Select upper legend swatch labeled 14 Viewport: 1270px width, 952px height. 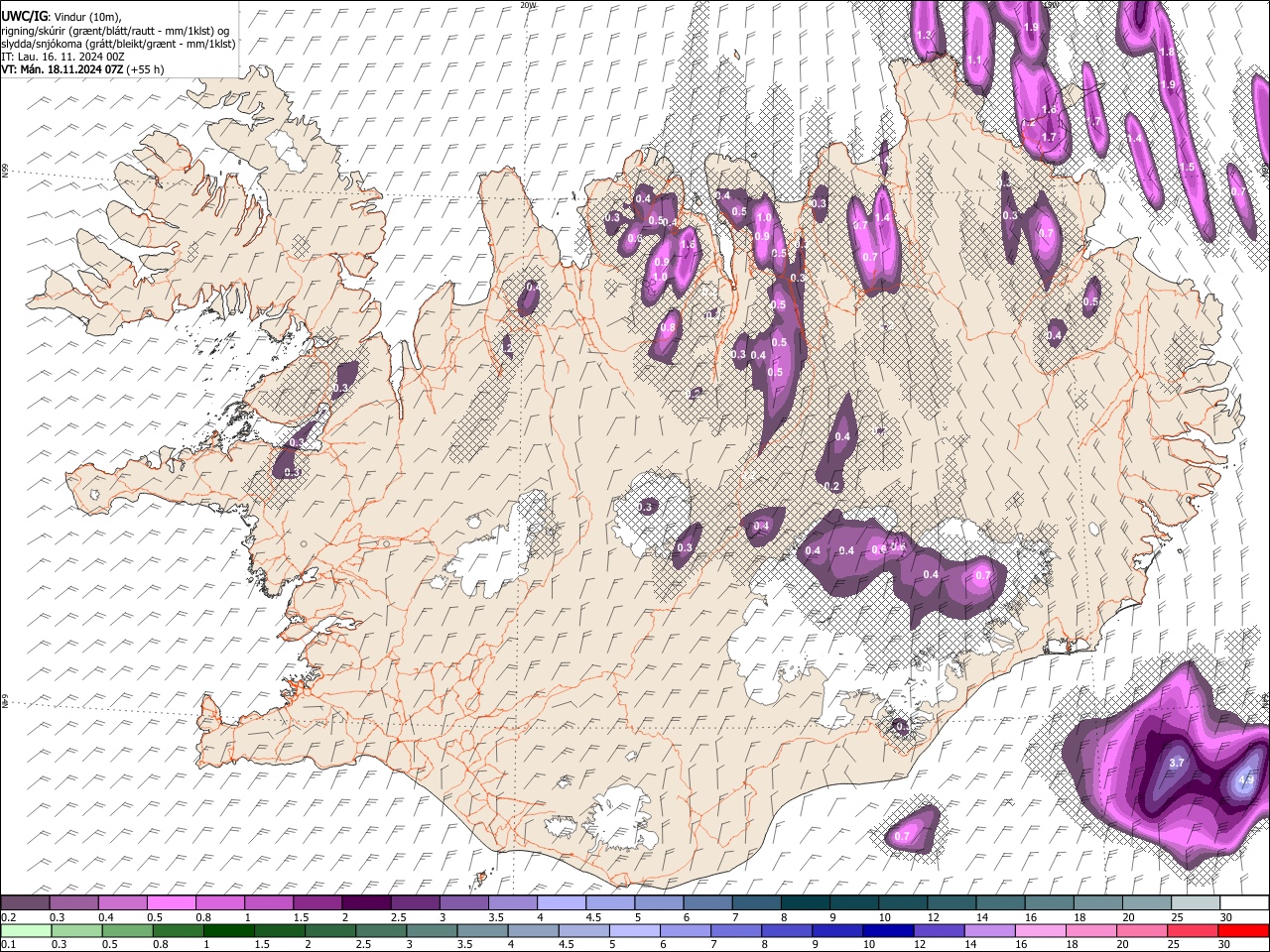click(x=1001, y=903)
